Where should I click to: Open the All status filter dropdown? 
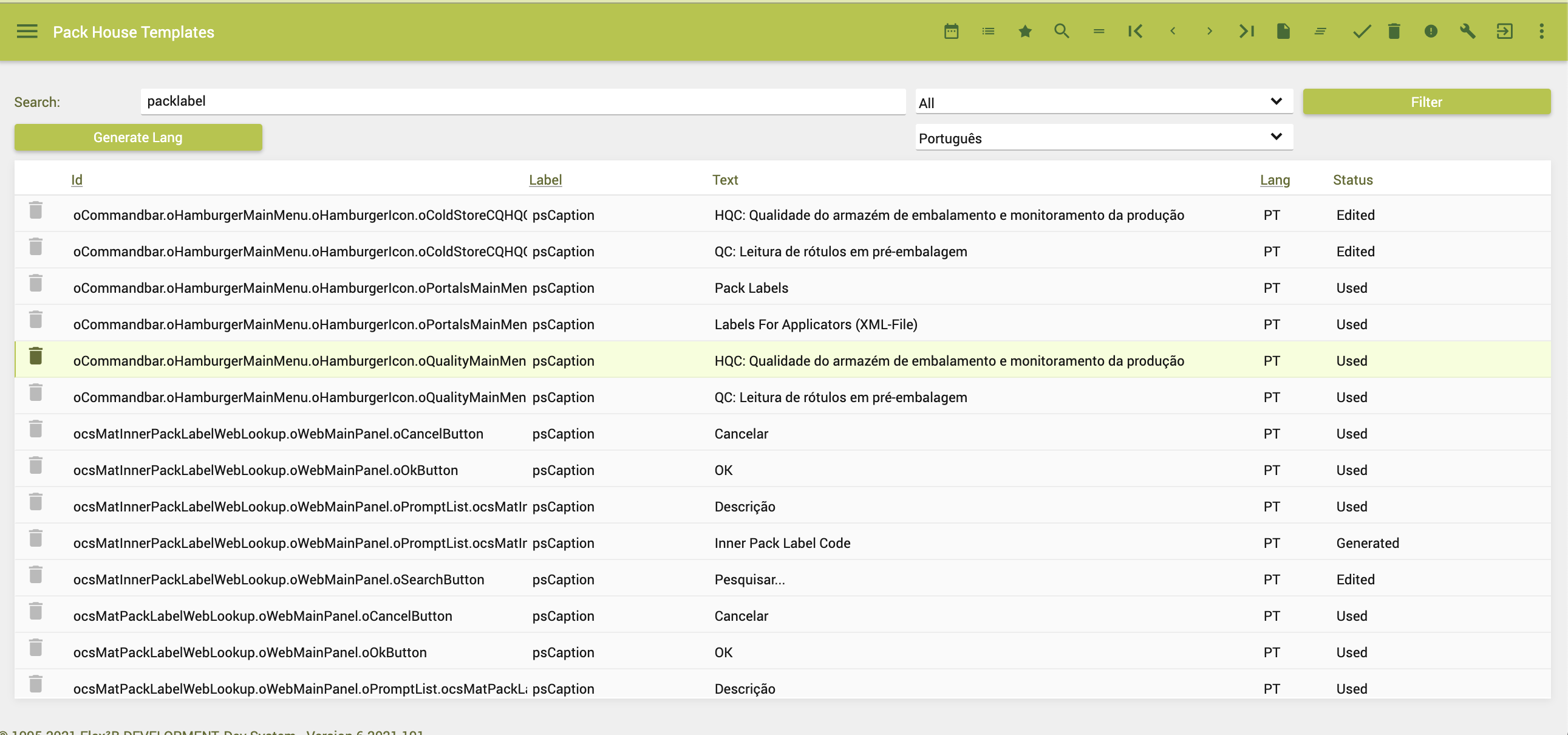tap(1103, 102)
